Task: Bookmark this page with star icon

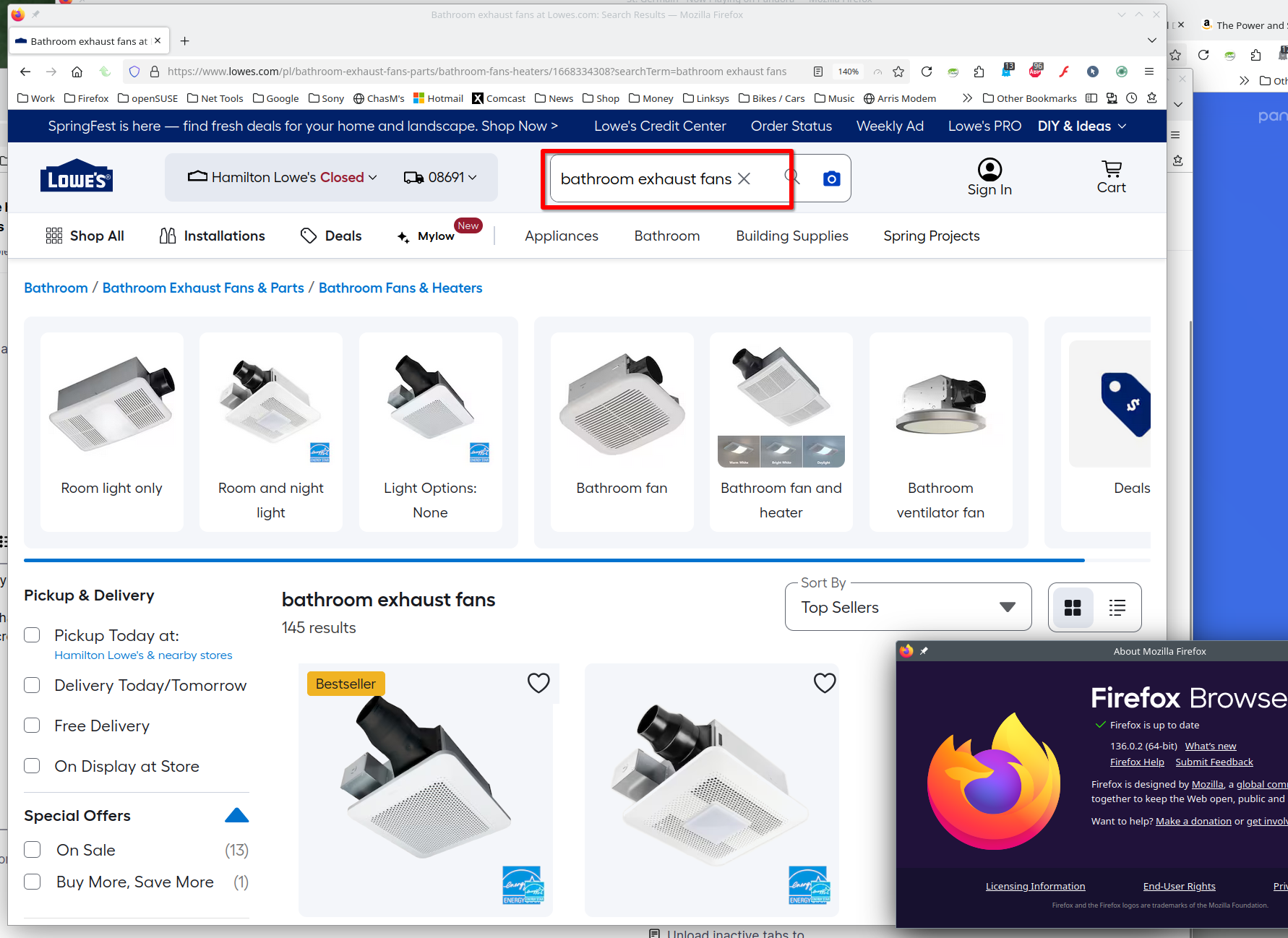Action: point(898,72)
